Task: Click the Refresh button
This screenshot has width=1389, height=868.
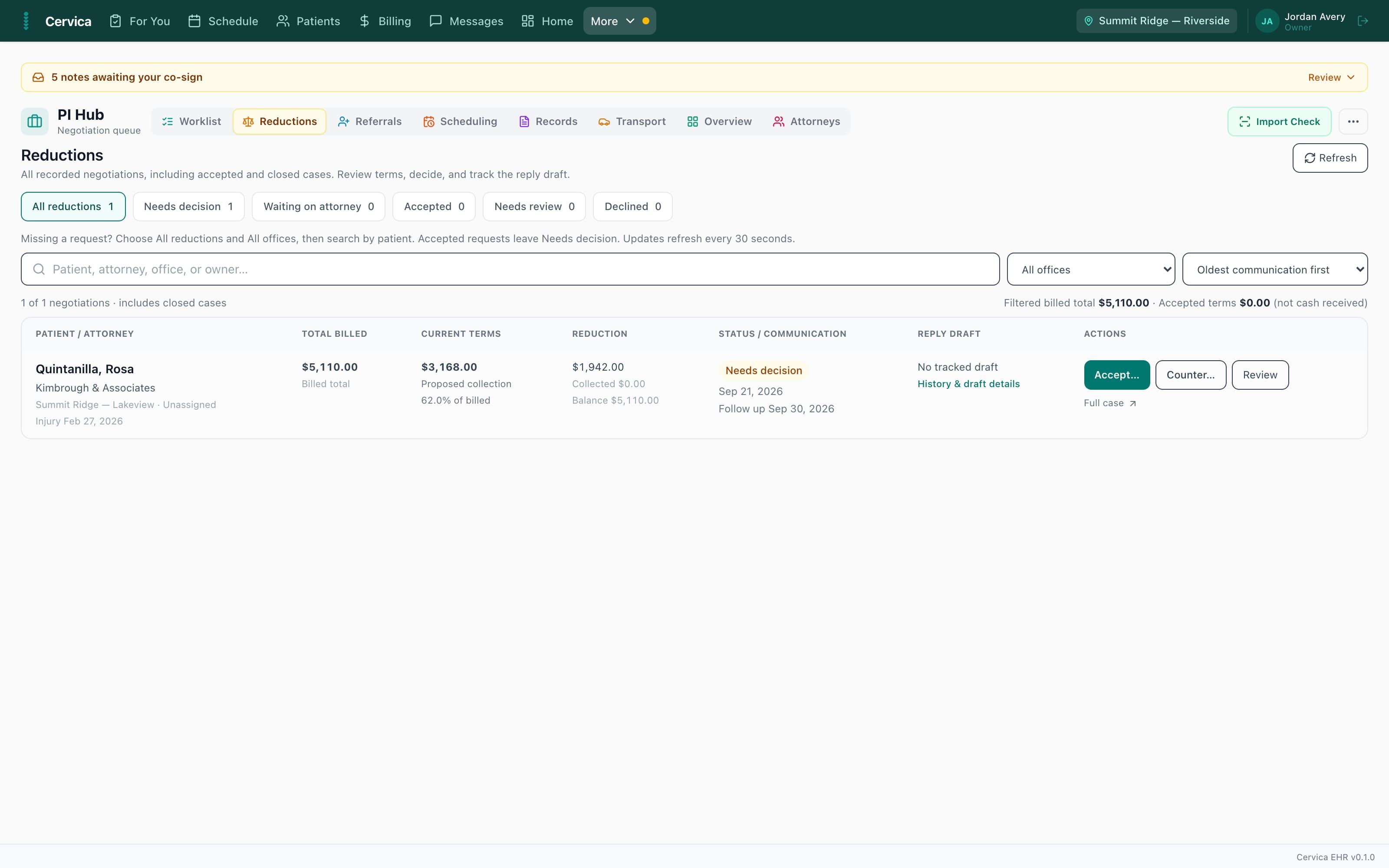Action: coord(1330,158)
